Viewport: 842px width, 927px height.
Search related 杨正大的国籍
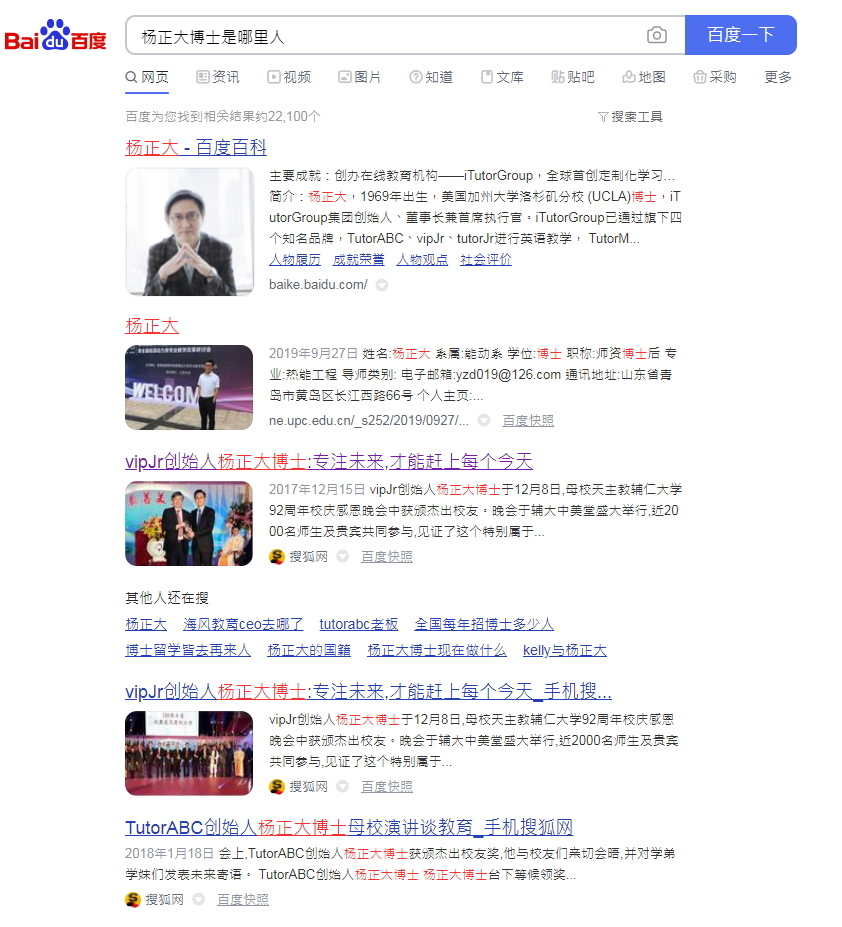[x=309, y=650]
